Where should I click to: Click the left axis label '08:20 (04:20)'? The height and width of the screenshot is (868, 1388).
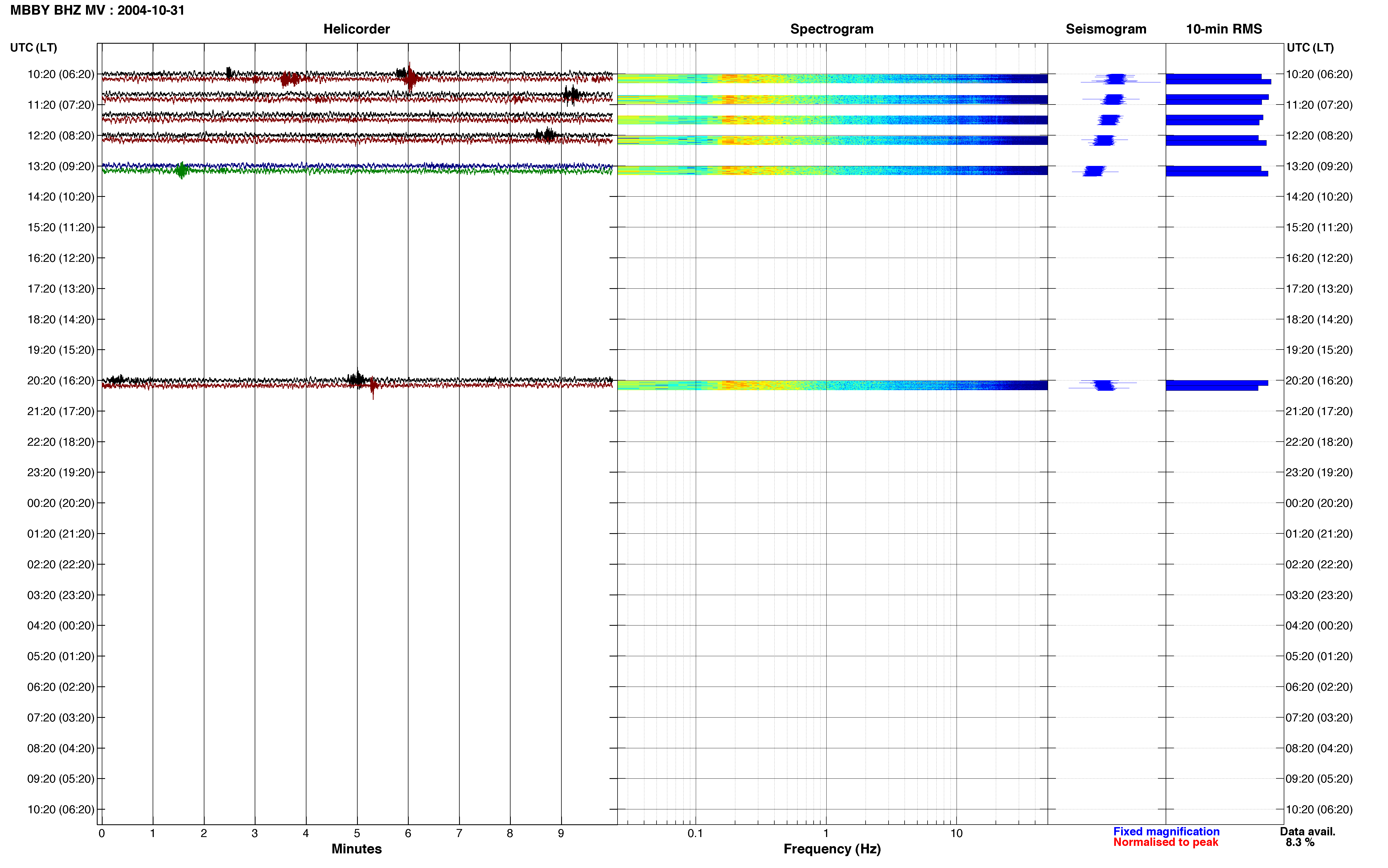tap(61, 748)
